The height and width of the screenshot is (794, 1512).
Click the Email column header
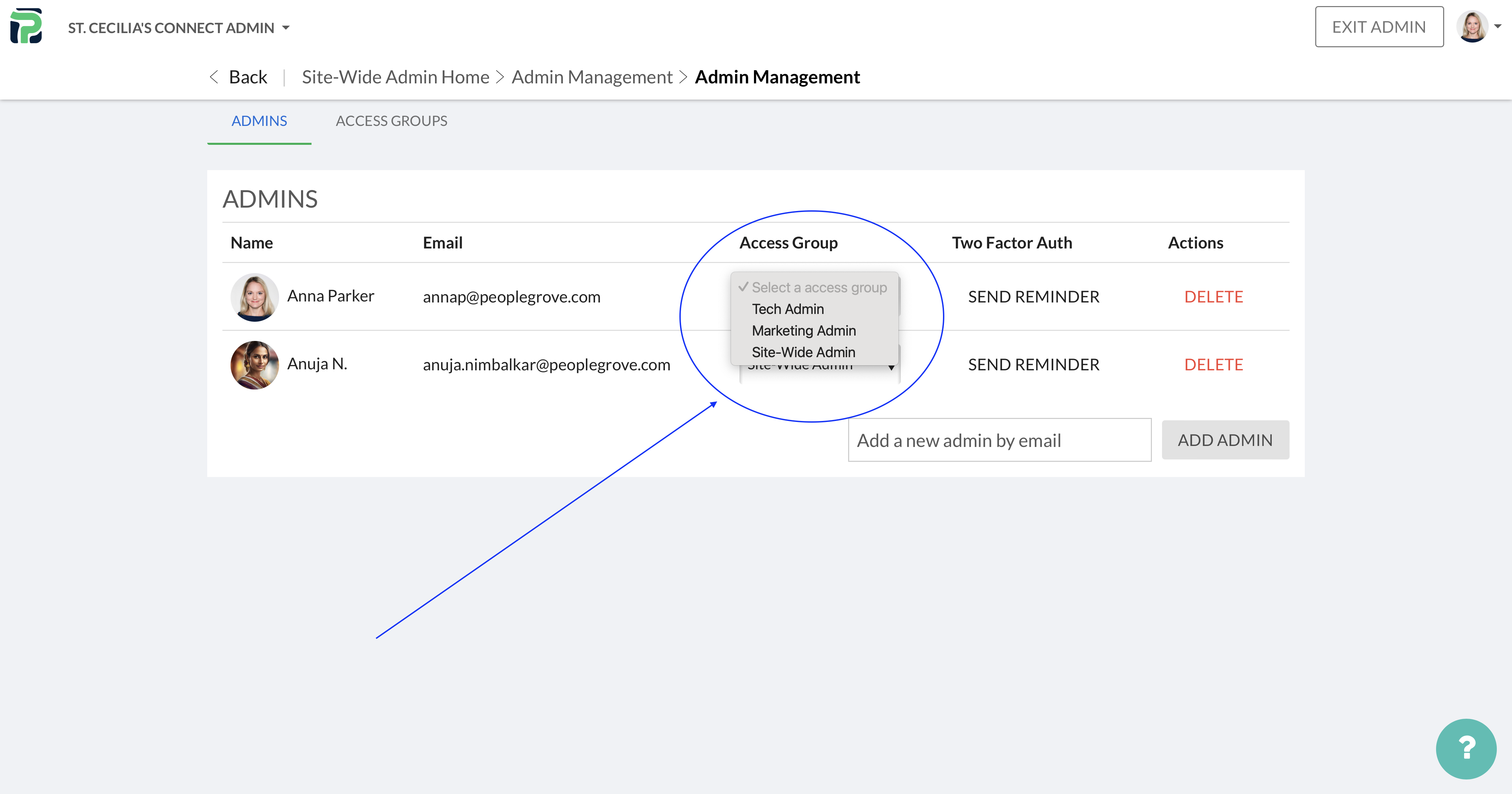pyautogui.click(x=442, y=243)
